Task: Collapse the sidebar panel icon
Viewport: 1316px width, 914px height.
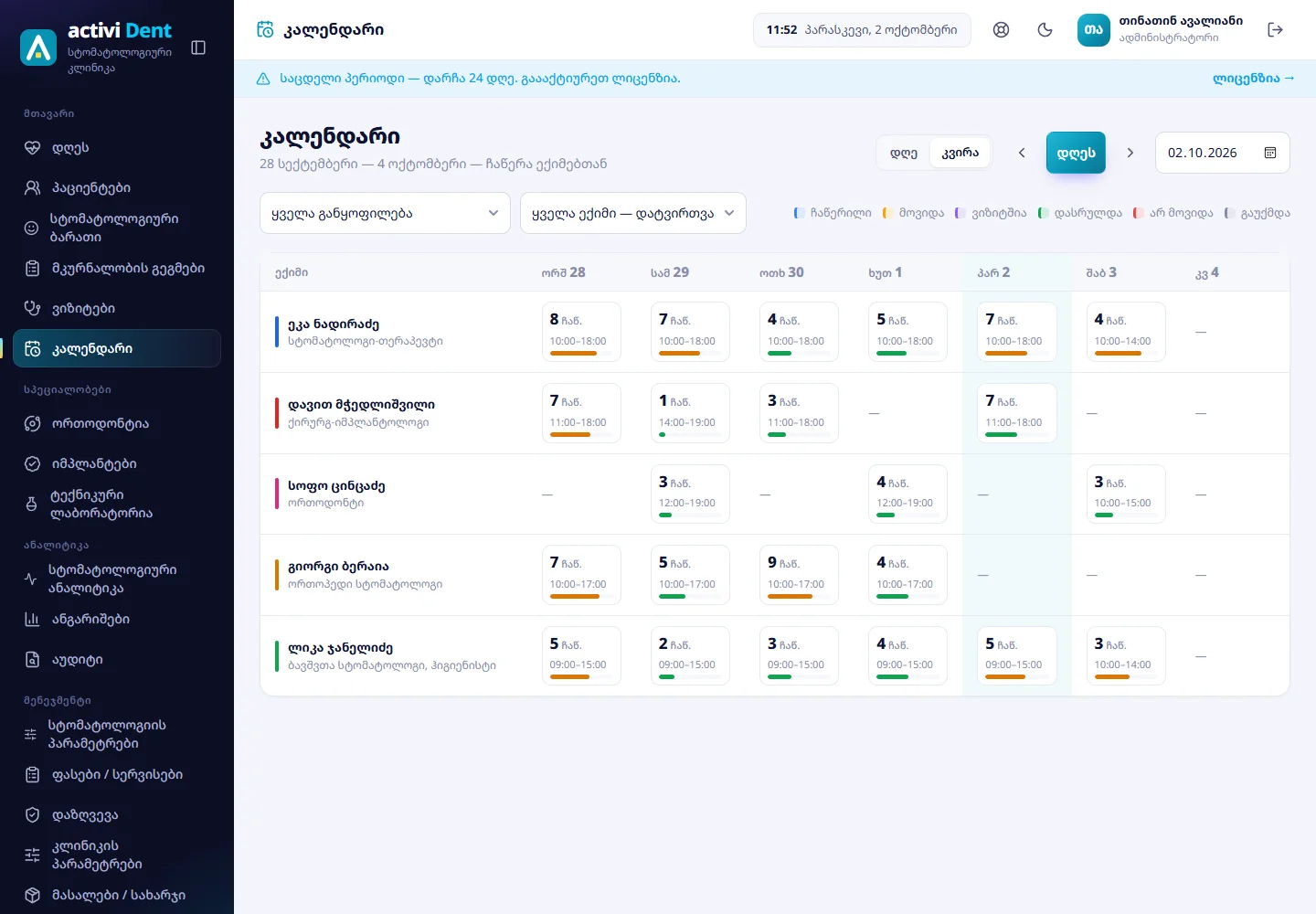Action: click(198, 48)
